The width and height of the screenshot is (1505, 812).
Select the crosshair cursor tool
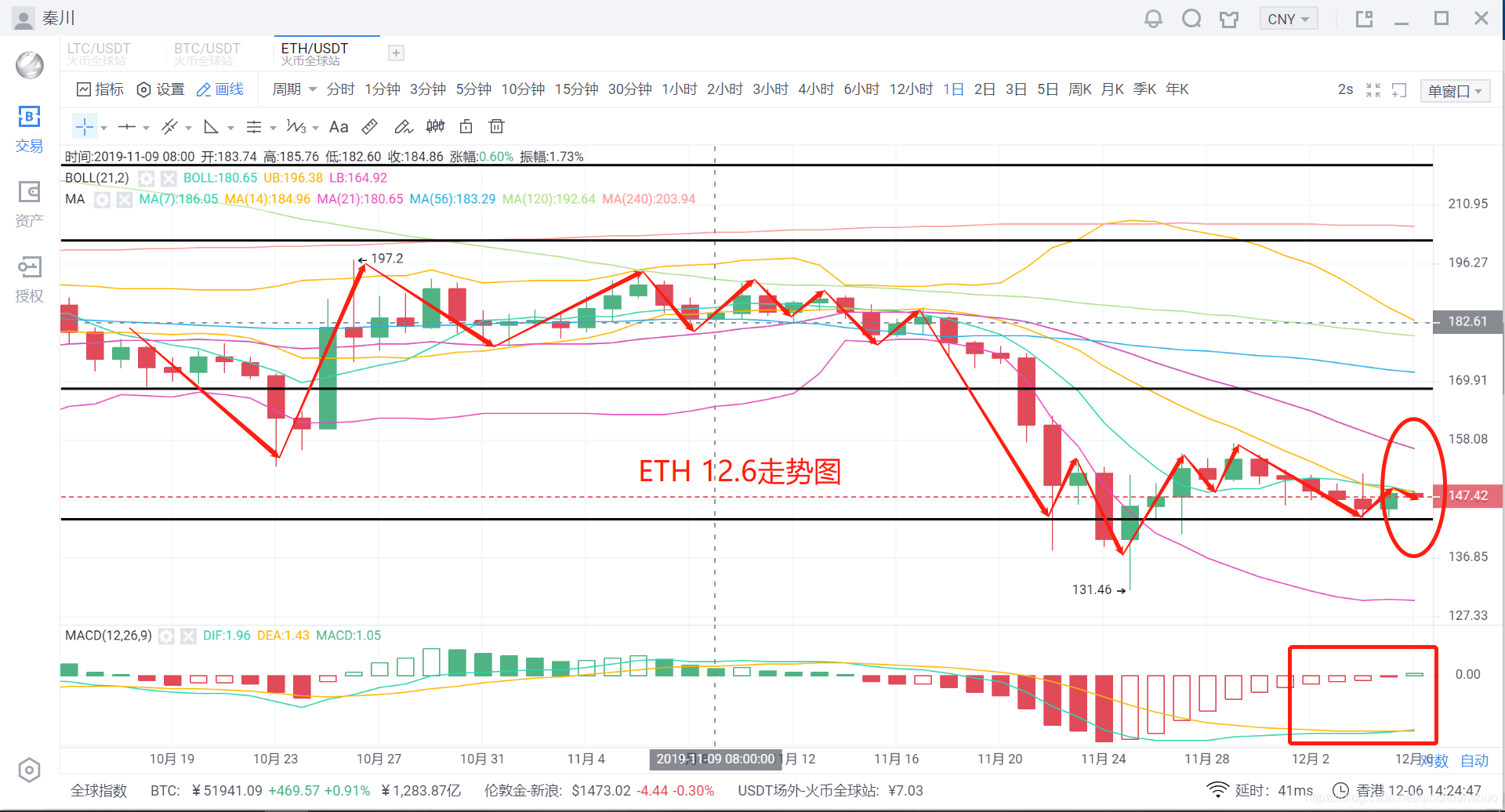[85, 127]
